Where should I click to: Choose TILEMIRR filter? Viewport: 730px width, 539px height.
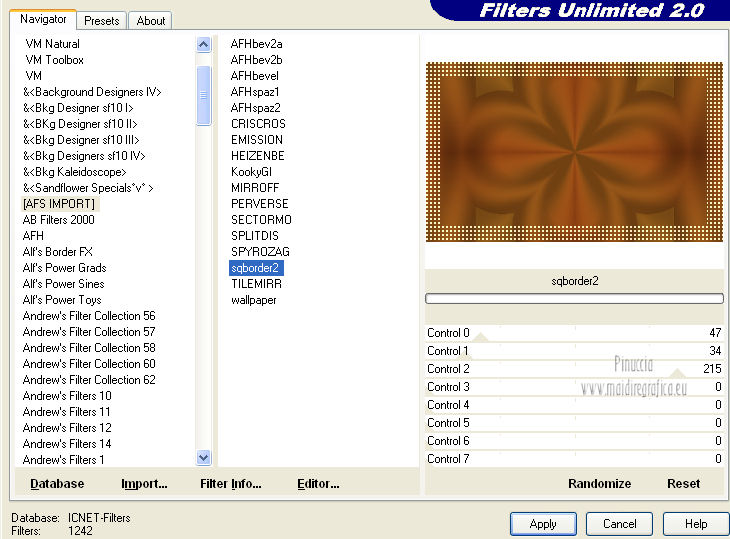point(257,284)
